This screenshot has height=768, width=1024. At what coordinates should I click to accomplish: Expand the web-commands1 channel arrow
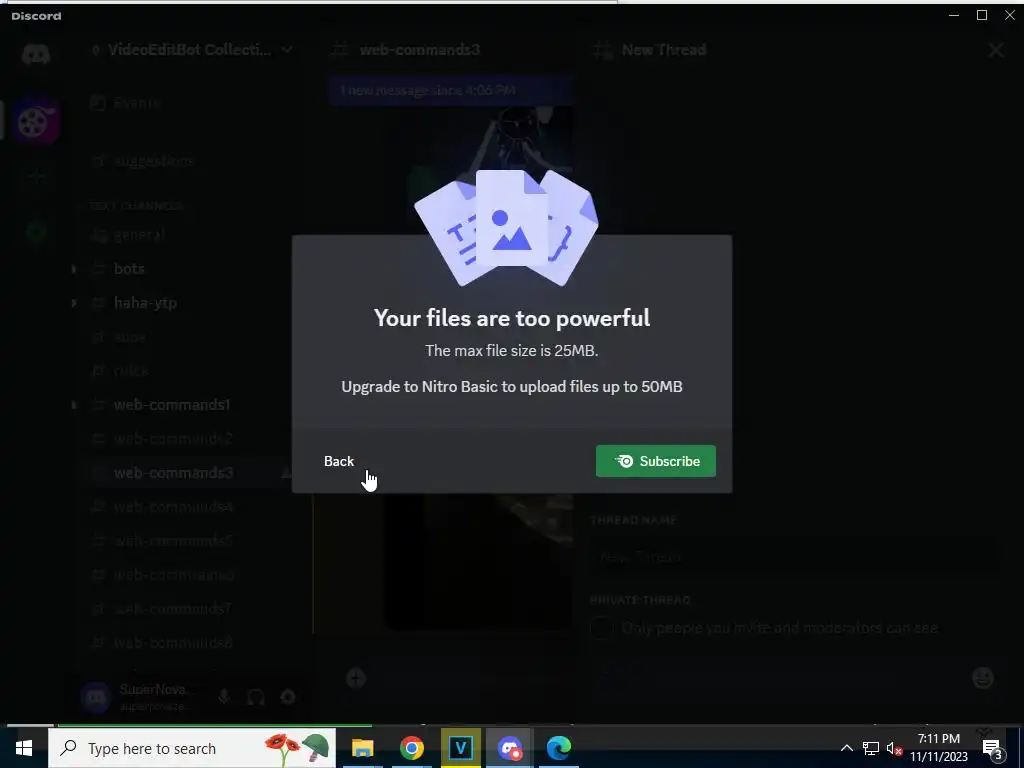tap(73, 404)
